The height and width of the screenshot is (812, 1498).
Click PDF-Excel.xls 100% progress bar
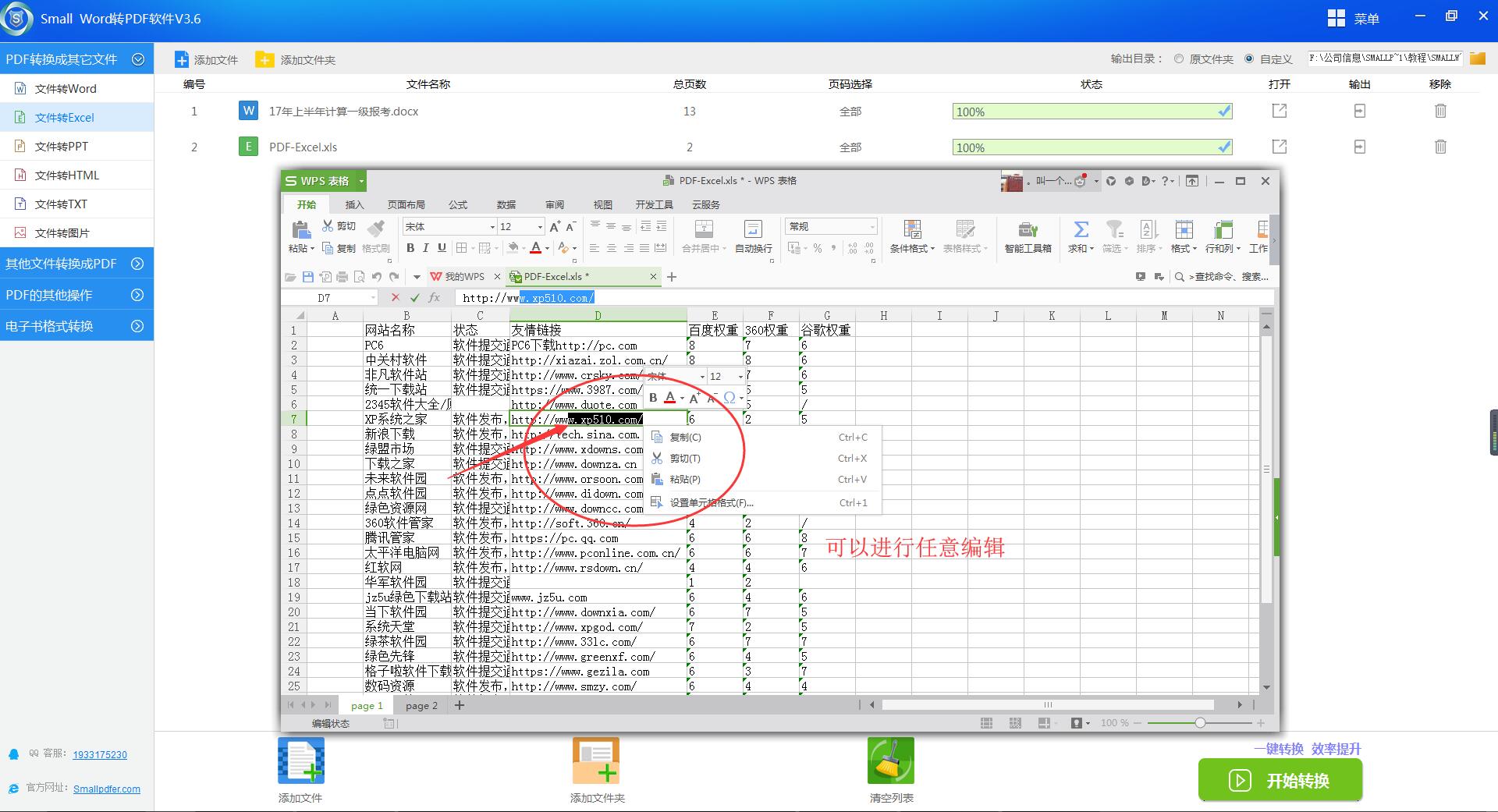1092,147
